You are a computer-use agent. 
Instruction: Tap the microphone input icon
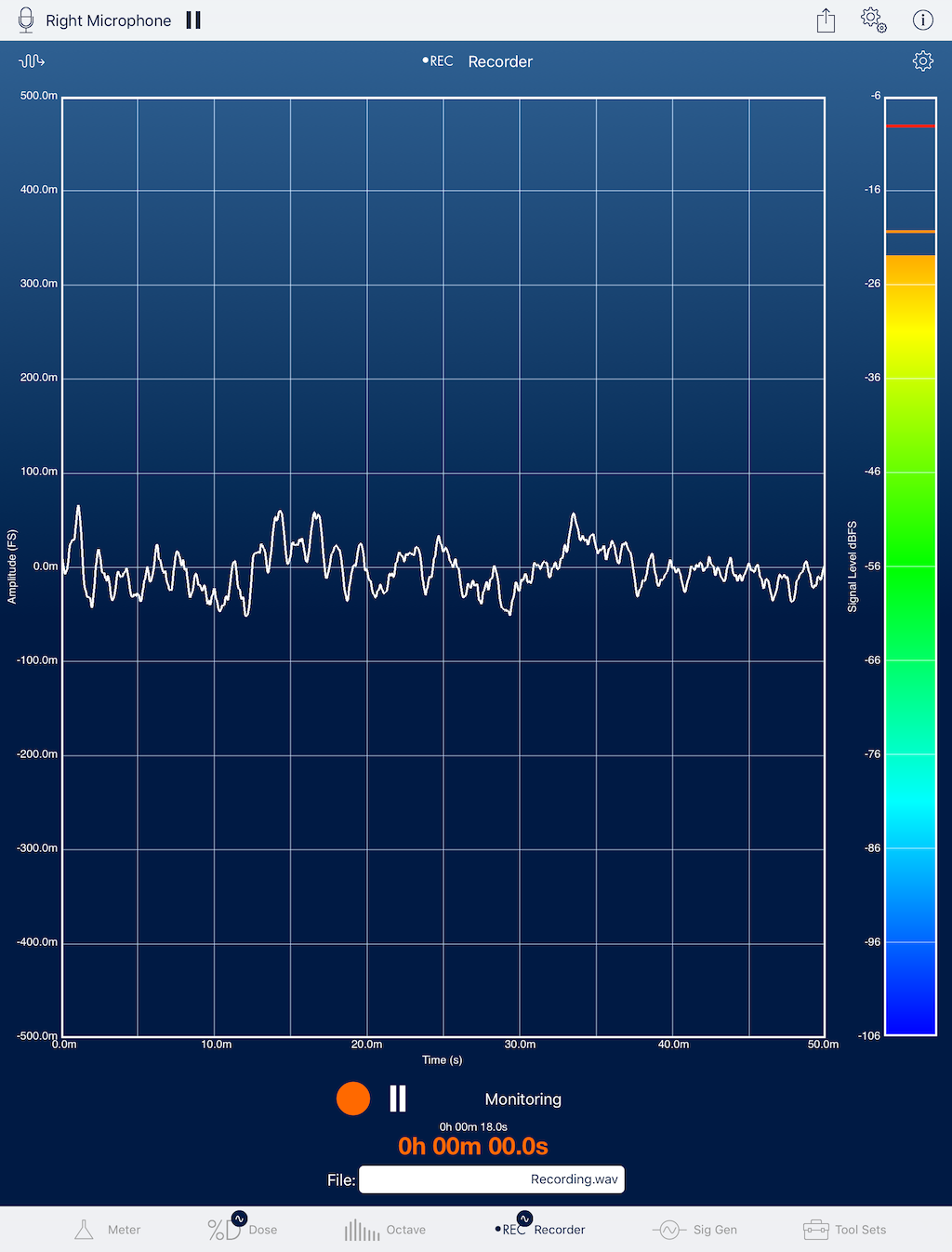coord(26,20)
